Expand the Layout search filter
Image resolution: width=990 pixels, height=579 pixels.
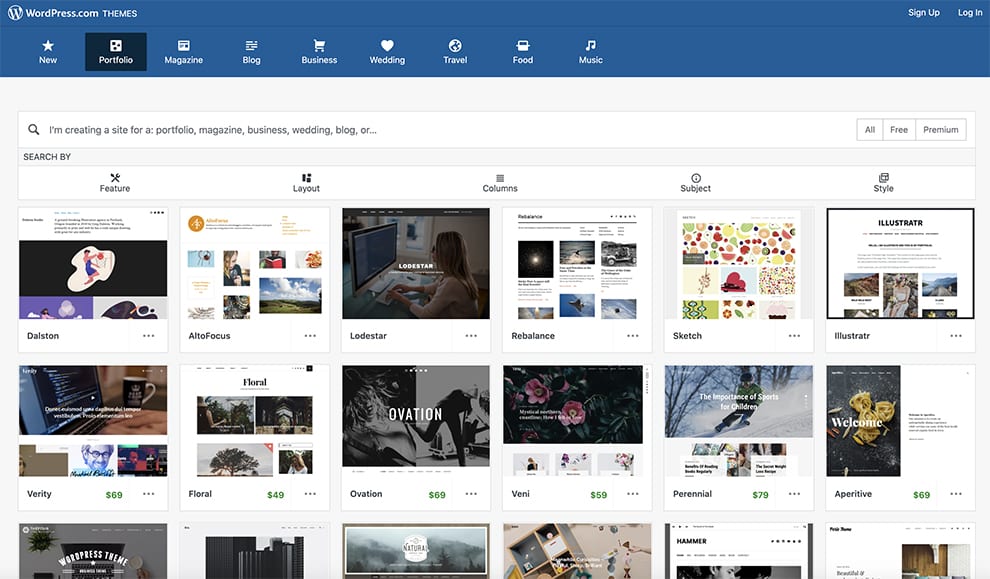[x=306, y=183]
